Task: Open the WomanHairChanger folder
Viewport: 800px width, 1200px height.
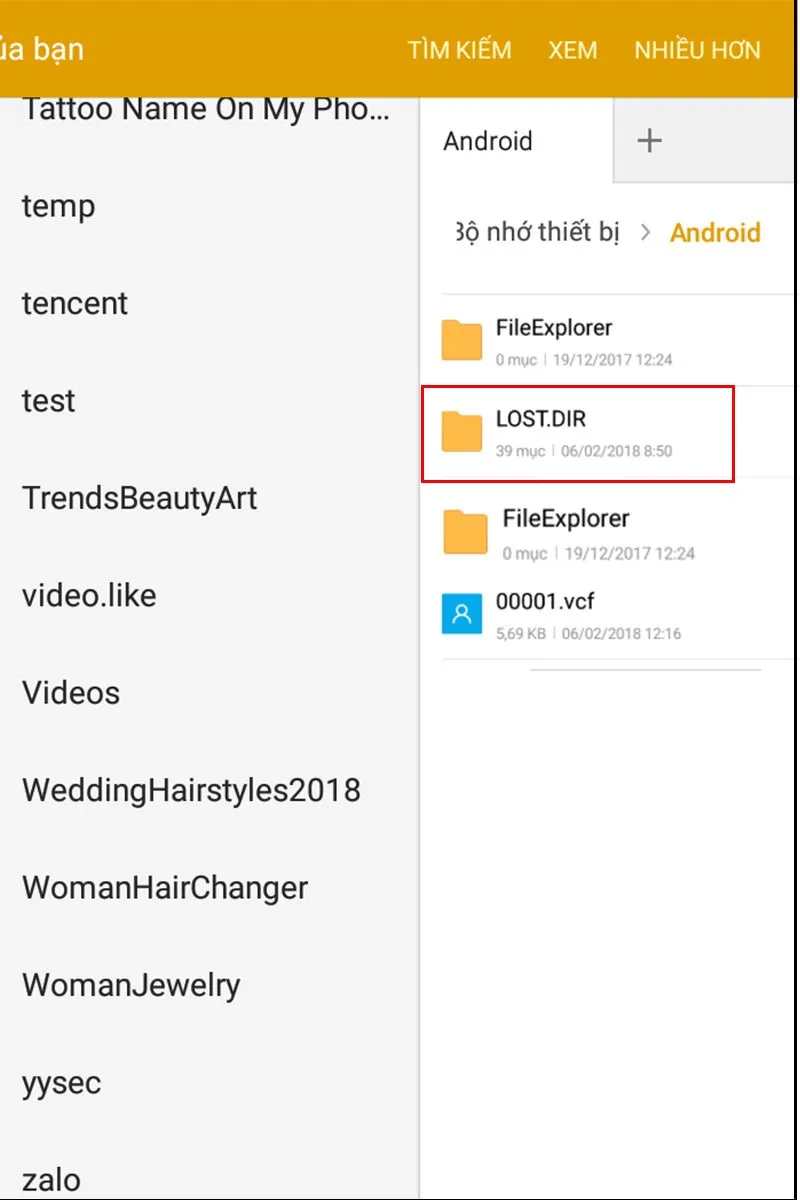Action: [x=165, y=888]
